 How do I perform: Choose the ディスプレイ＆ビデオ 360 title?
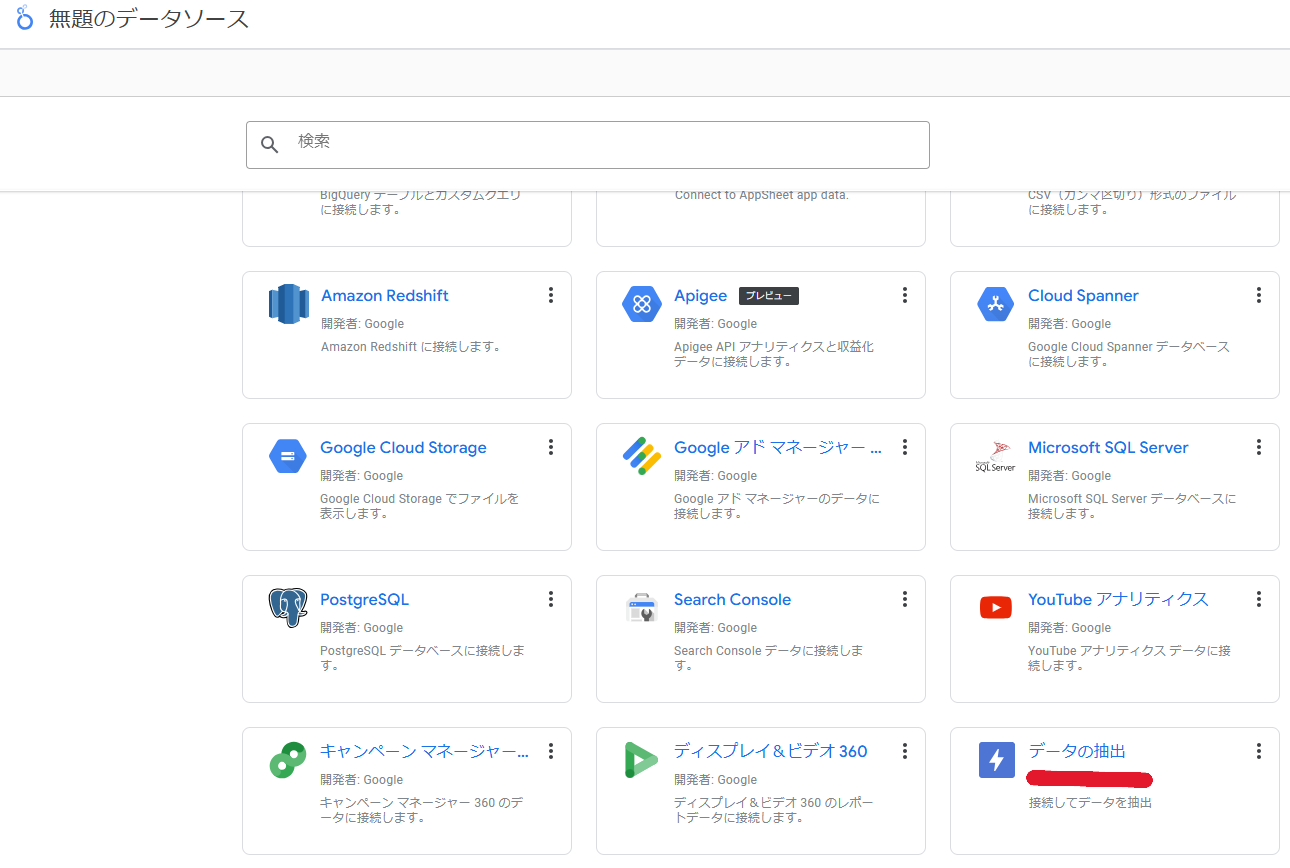click(x=771, y=752)
